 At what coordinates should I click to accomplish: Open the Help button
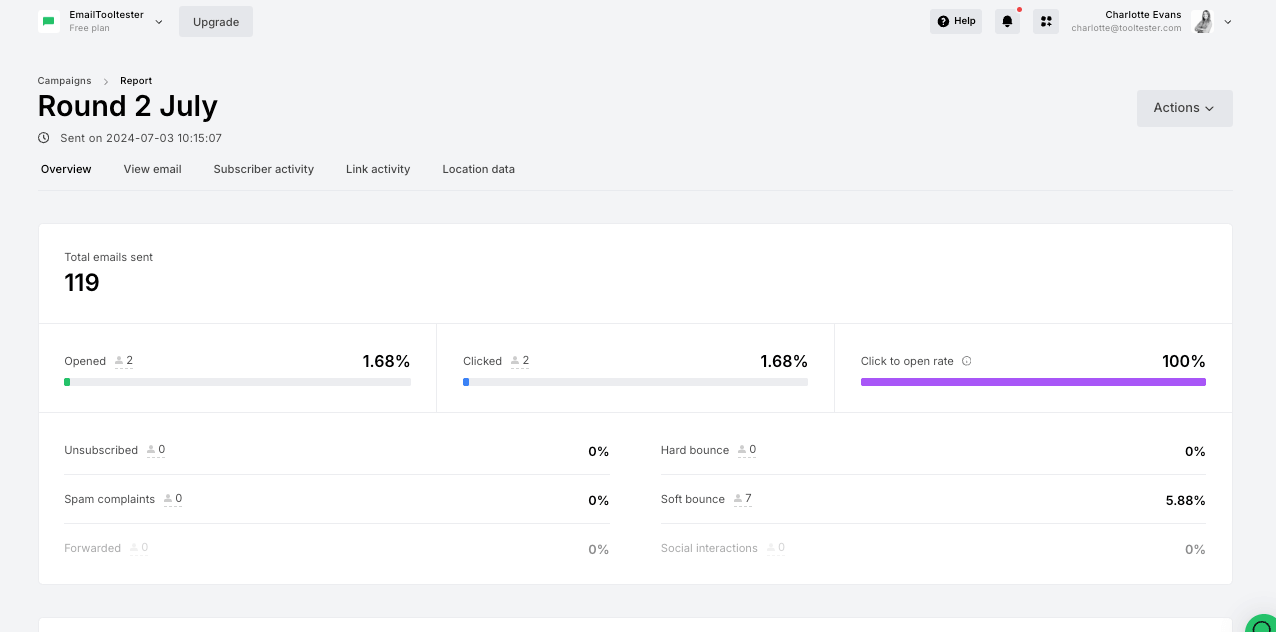956,21
